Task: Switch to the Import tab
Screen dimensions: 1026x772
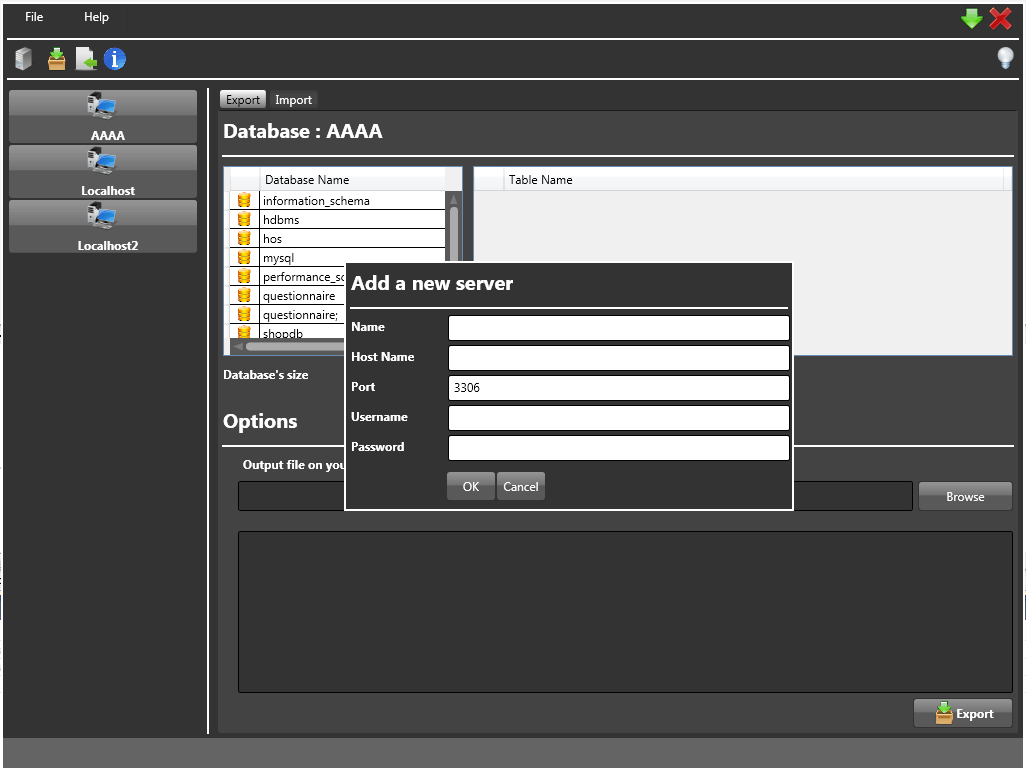Action: pyautogui.click(x=293, y=99)
